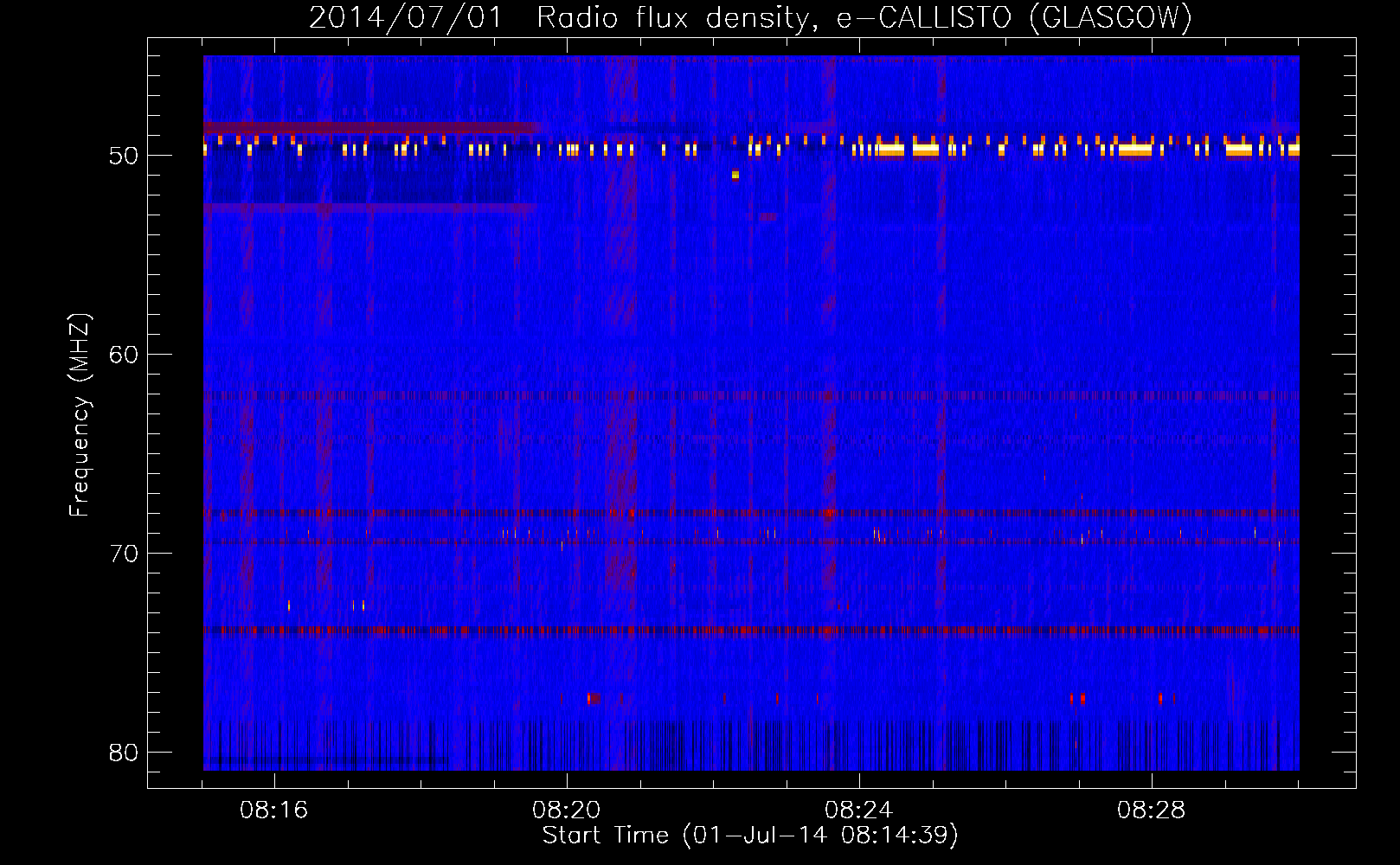Click the 08:24 time tick label
Viewport: 1400px width, 865px height.
click(x=859, y=811)
